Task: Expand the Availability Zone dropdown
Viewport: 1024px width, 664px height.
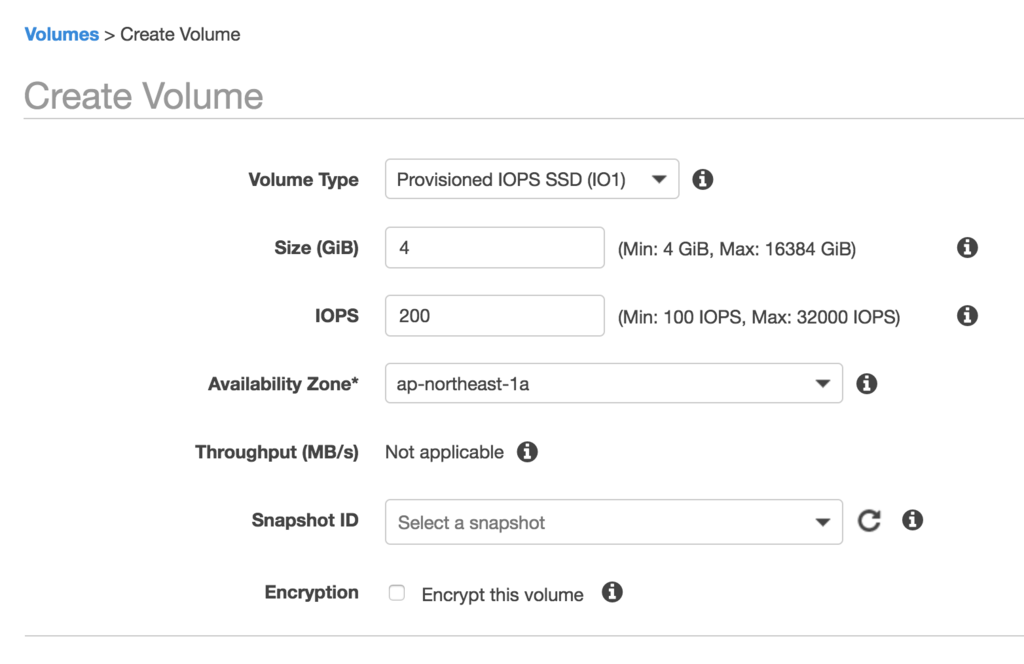Action: coord(613,384)
